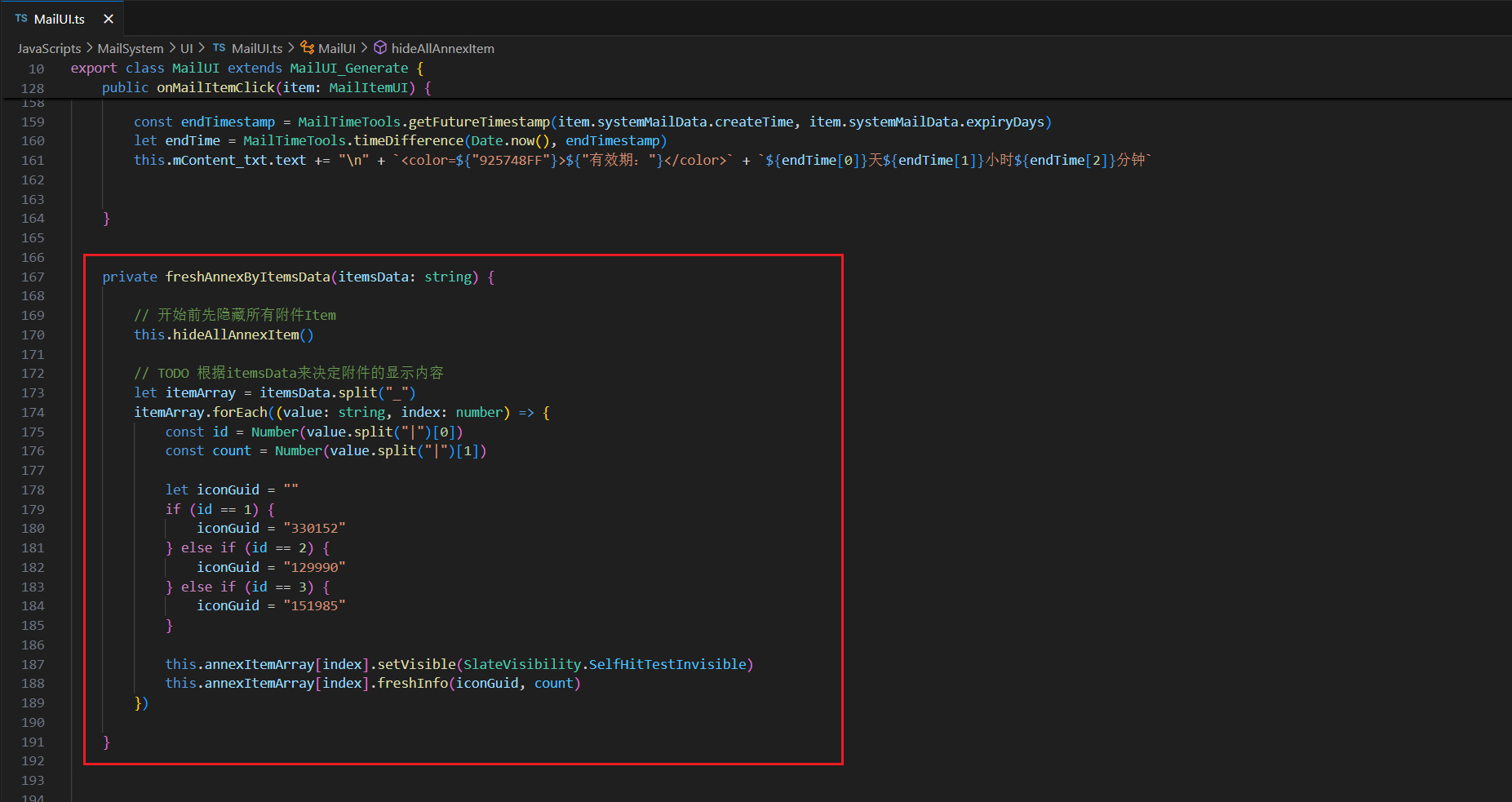This screenshot has width=1512, height=802.
Task: Open the JavaScripts breadcrumb
Action: 50,48
